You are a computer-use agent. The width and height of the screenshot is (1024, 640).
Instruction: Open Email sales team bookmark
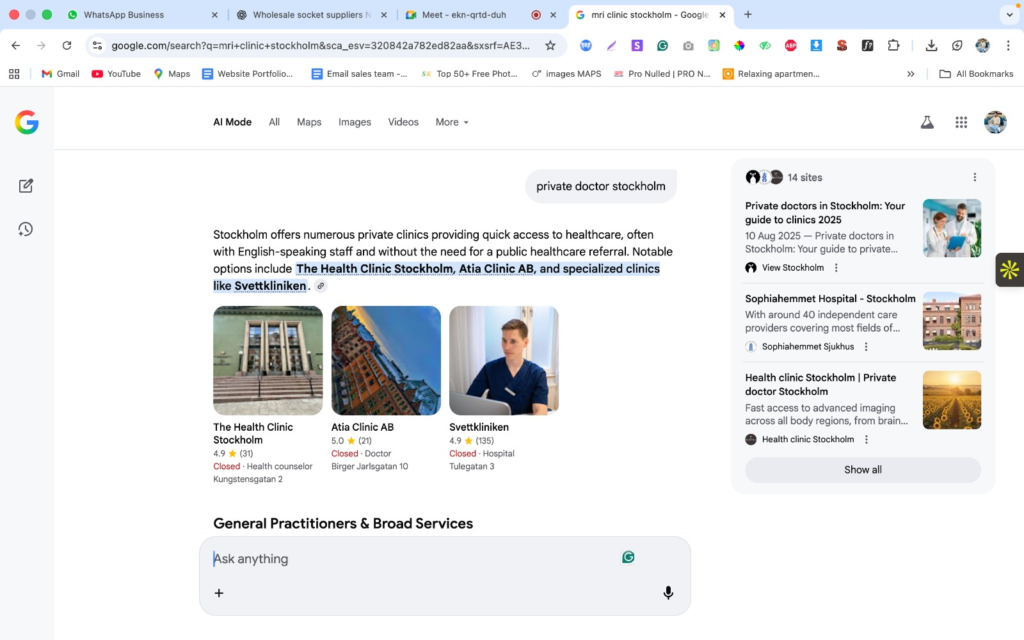tap(359, 74)
